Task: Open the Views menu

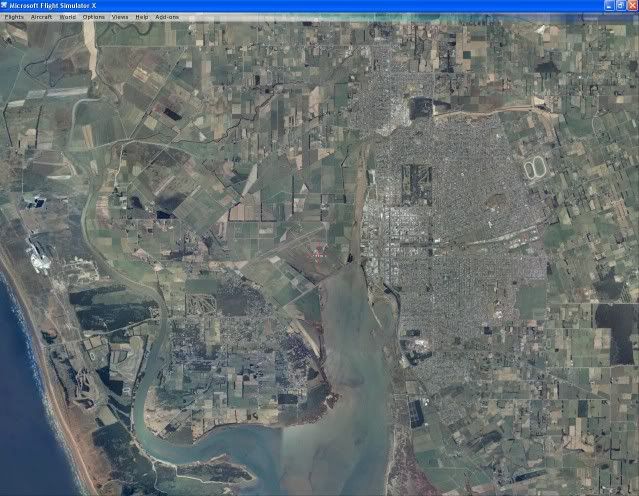Action: (119, 17)
